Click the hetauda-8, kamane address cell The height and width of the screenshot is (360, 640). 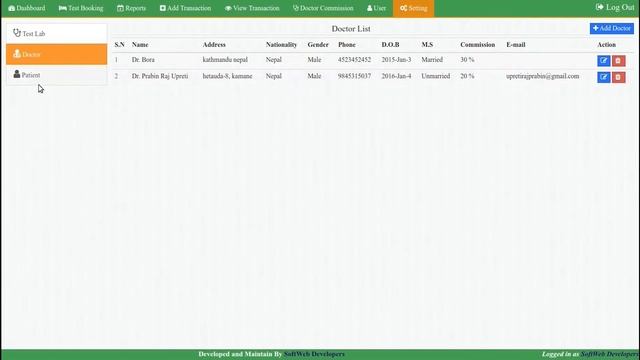click(227, 76)
